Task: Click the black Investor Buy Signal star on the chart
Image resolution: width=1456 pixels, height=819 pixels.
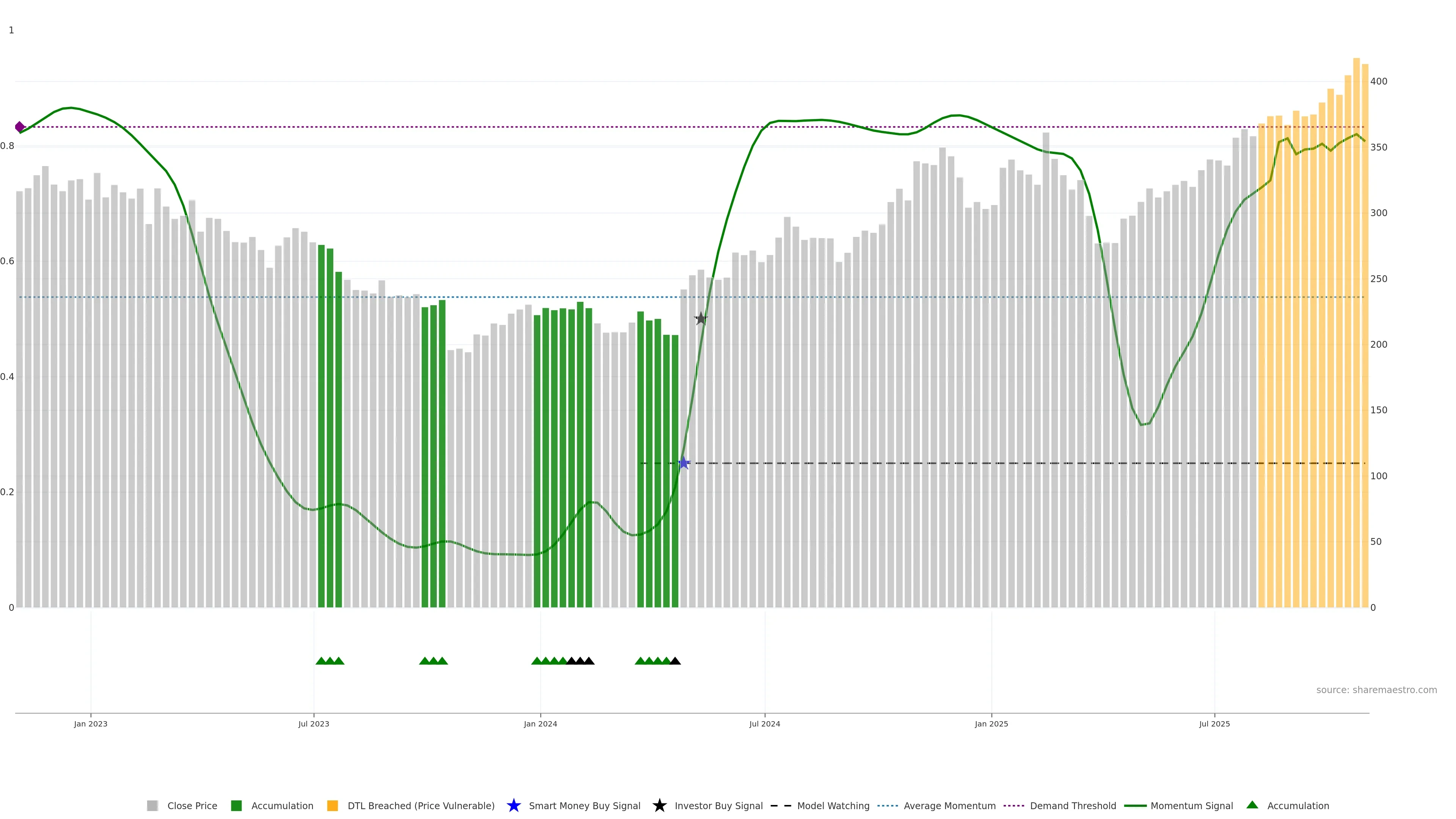Action: point(700,318)
